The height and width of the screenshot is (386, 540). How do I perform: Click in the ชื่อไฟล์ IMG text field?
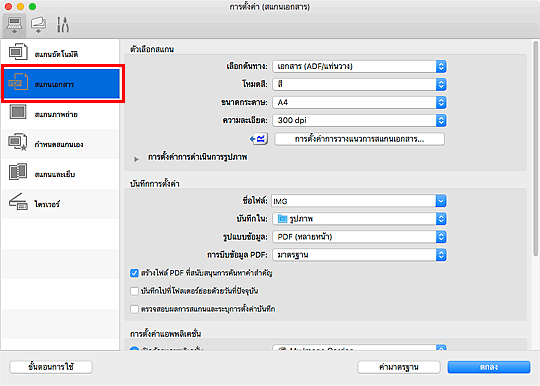[353, 201]
